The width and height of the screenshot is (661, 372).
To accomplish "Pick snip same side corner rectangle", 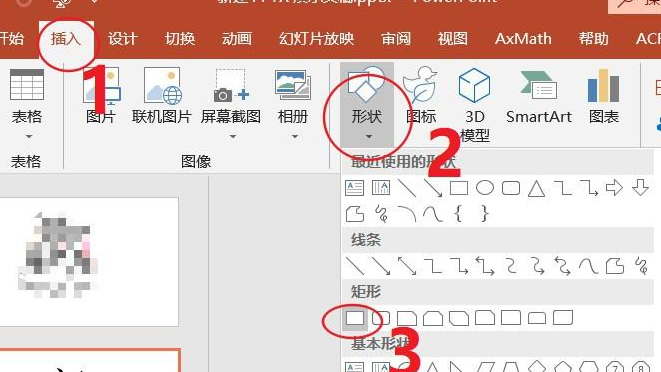I will [x=433, y=318].
